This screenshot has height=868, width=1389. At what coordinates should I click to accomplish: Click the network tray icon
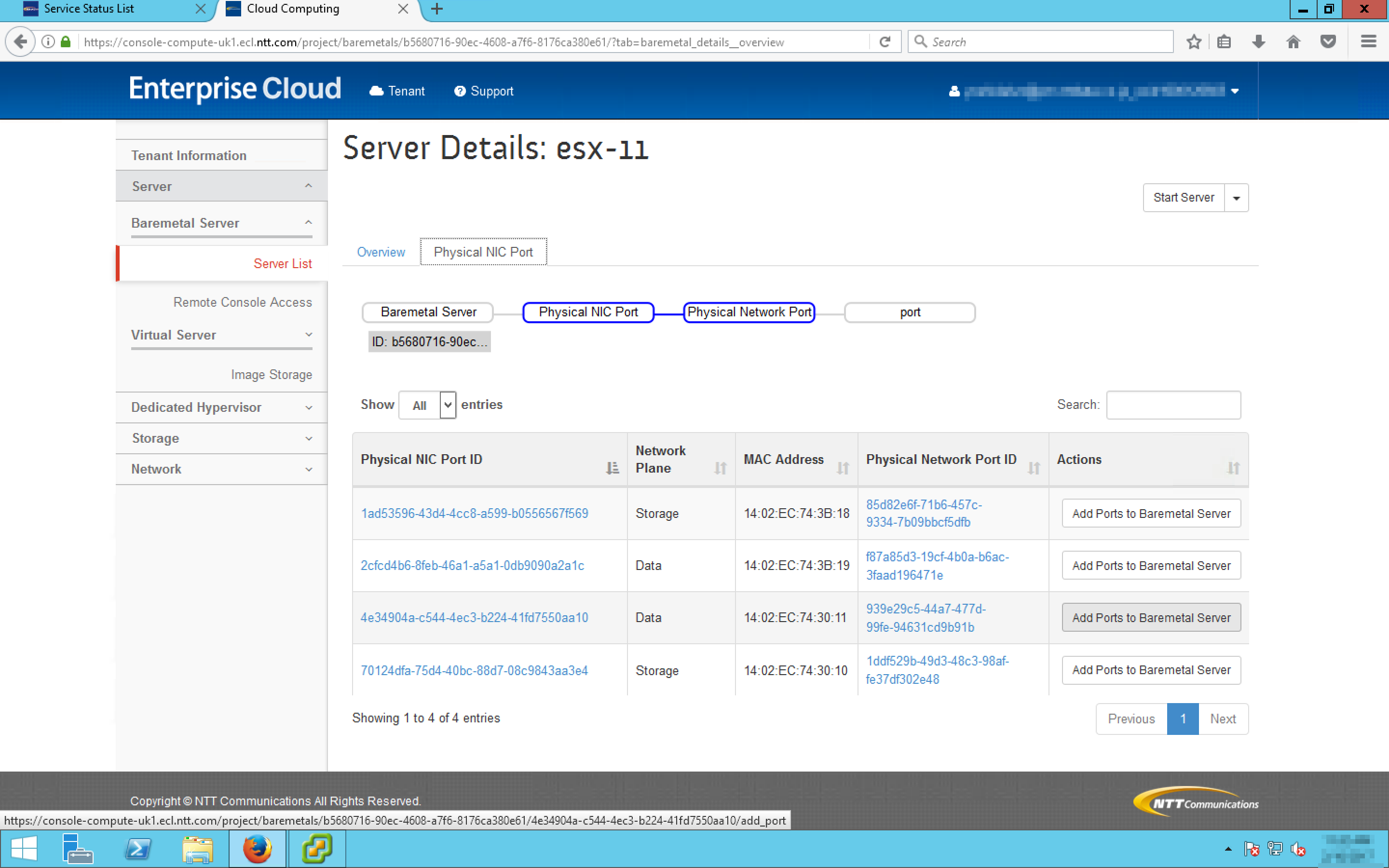(x=1275, y=849)
